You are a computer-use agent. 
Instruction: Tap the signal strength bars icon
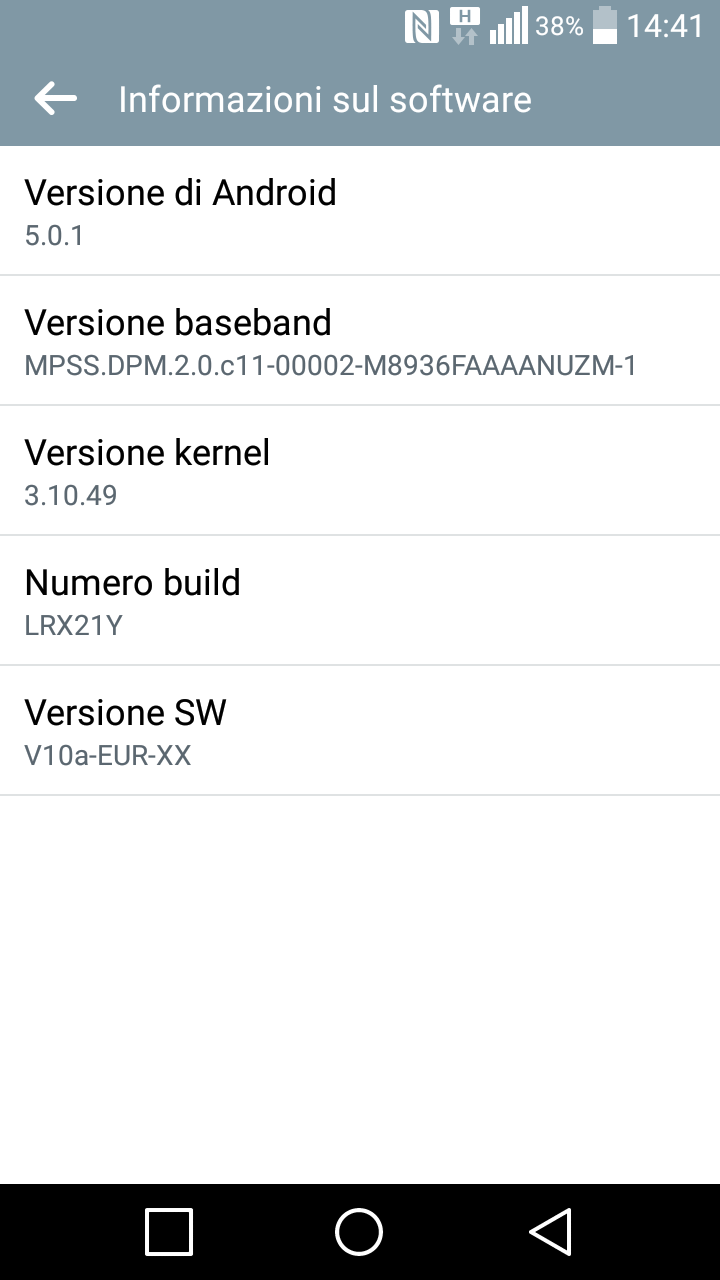point(508,26)
